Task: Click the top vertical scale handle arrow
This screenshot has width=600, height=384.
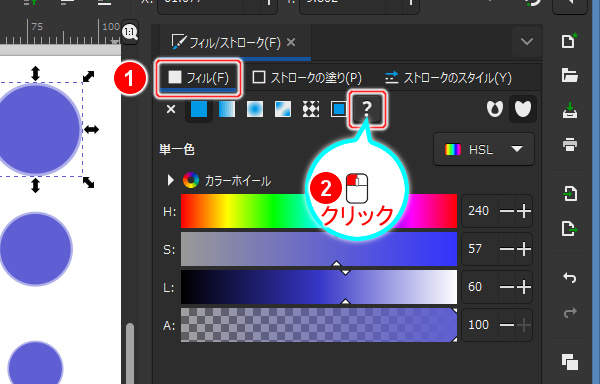Action: point(35,73)
